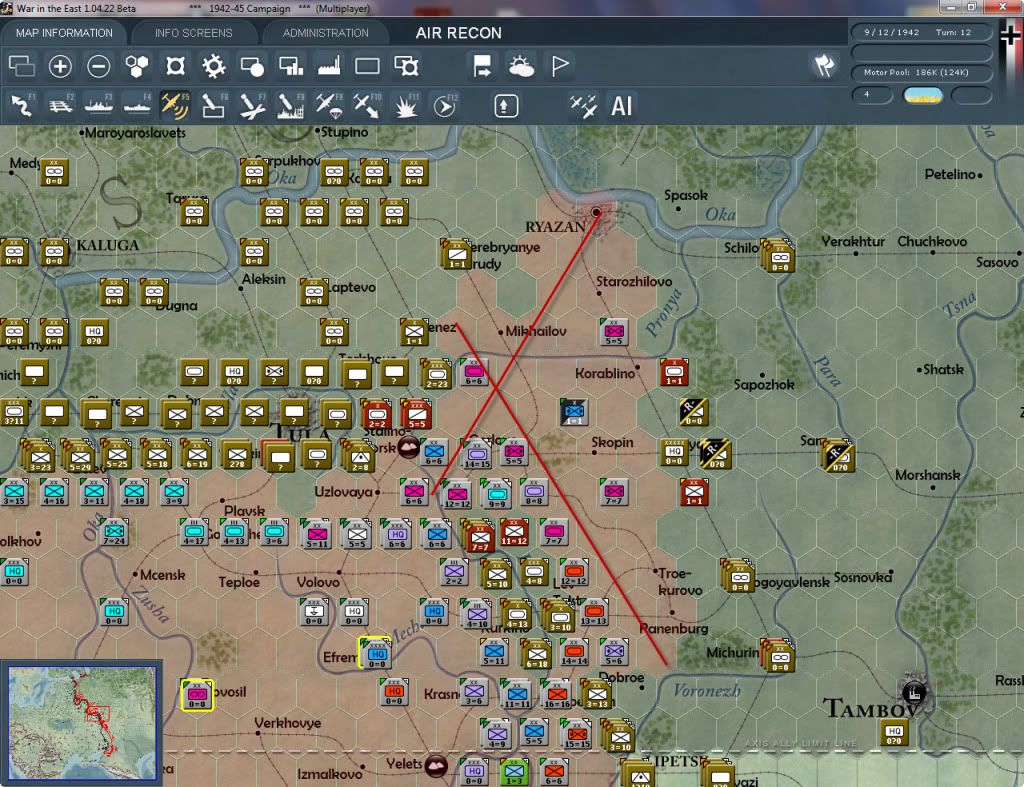
Task: Select HQ counter beside Tambov
Action: click(x=894, y=733)
